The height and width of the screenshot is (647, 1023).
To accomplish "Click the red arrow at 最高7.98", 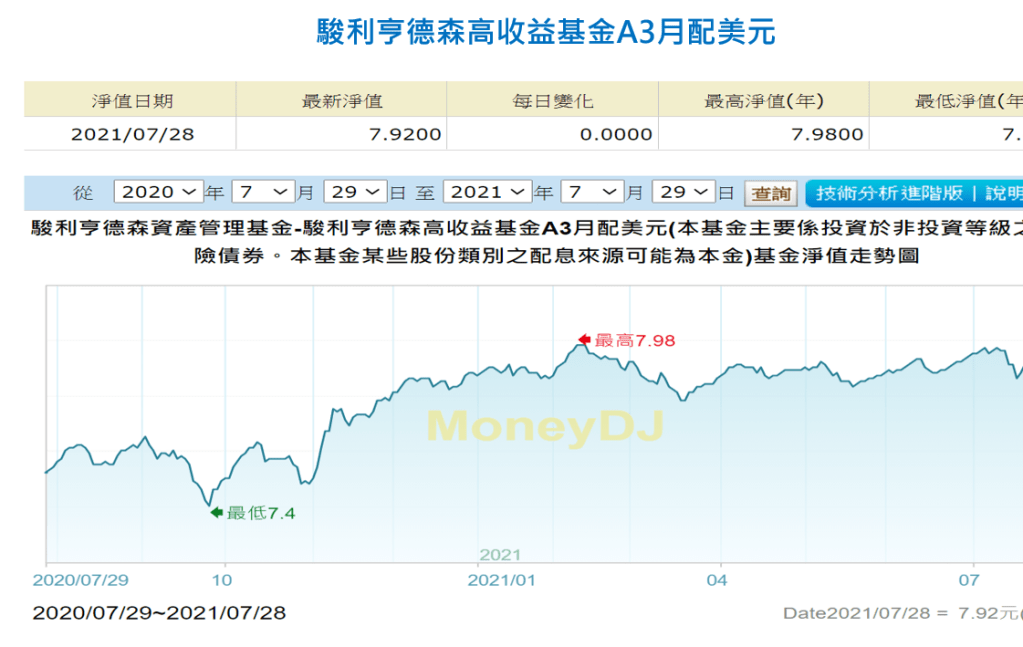I will tap(584, 340).
